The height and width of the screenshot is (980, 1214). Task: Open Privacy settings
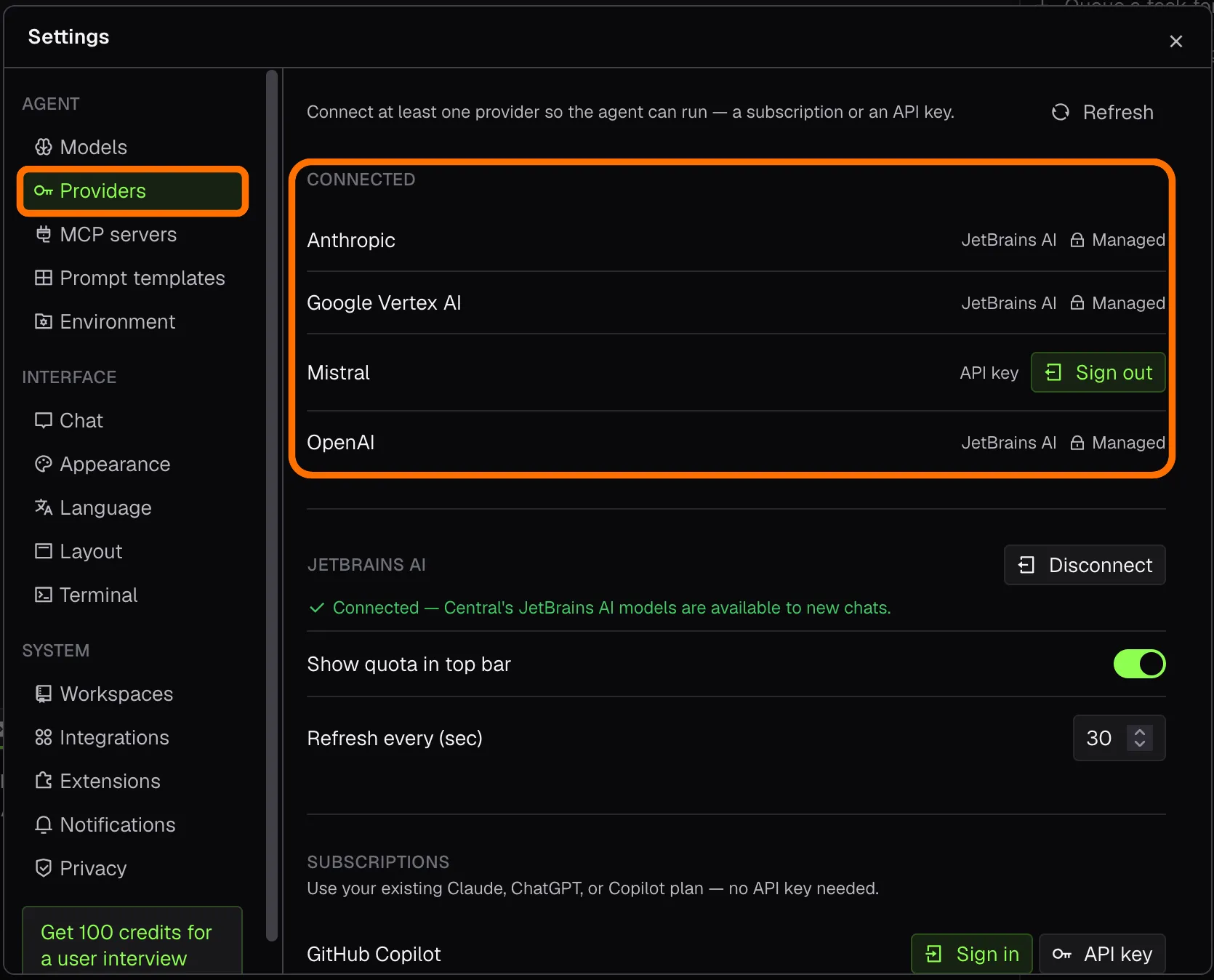[131, 868]
